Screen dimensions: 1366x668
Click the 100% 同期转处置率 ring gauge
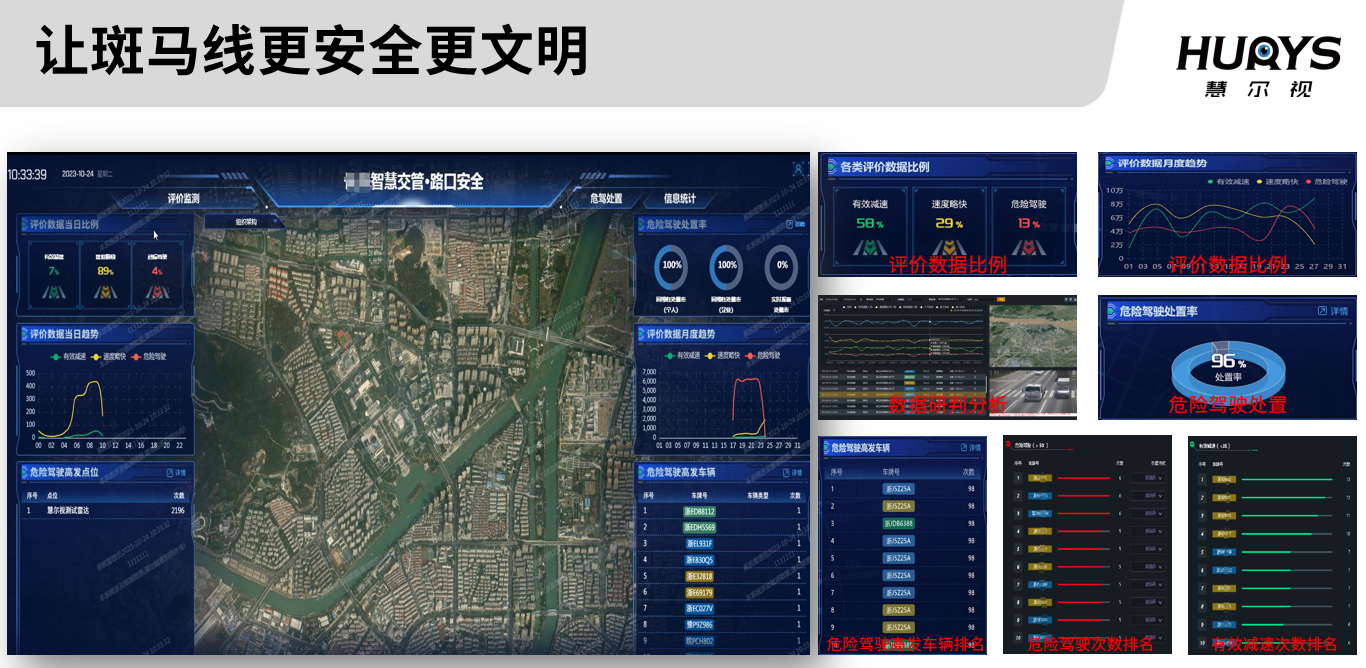coord(671,266)
